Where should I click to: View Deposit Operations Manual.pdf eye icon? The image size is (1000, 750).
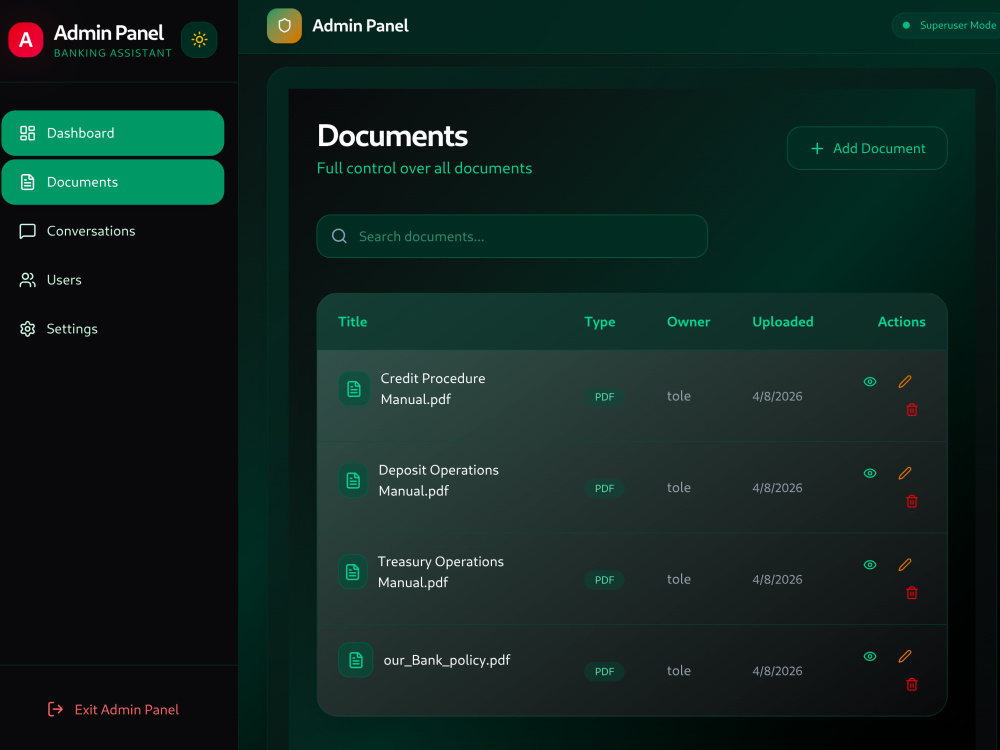click(870, 474)
